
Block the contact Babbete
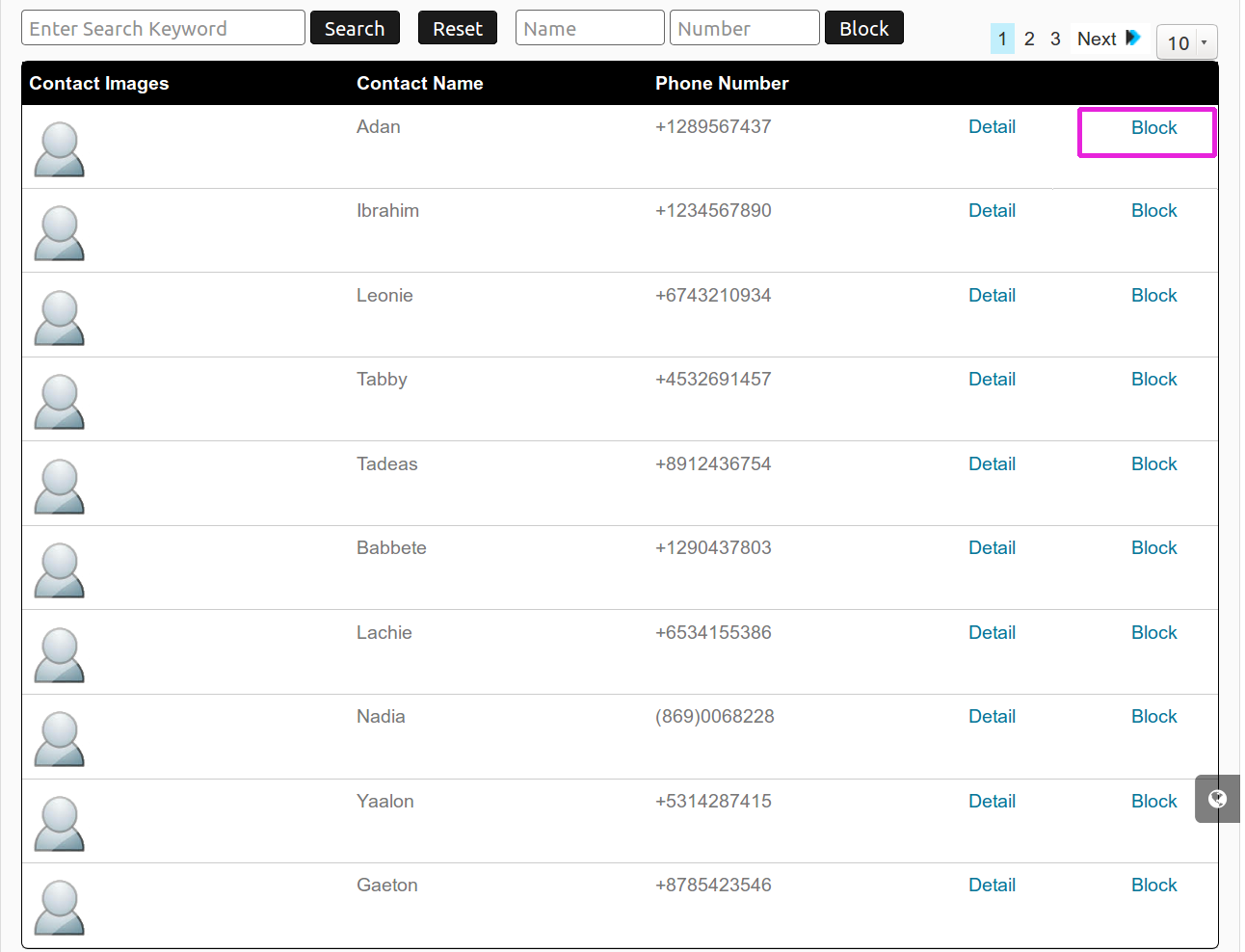(x=1153, y=548)
